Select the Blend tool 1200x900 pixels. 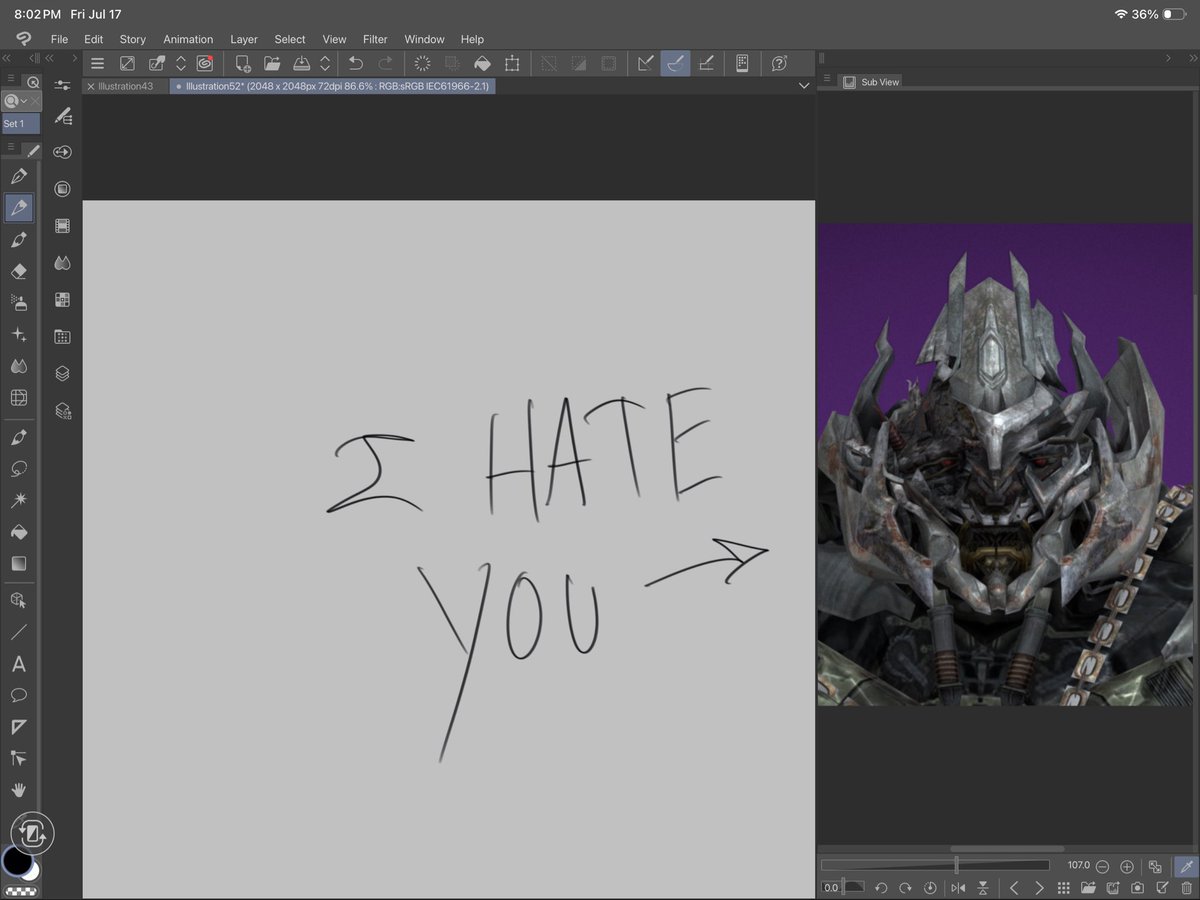point(18,366)
